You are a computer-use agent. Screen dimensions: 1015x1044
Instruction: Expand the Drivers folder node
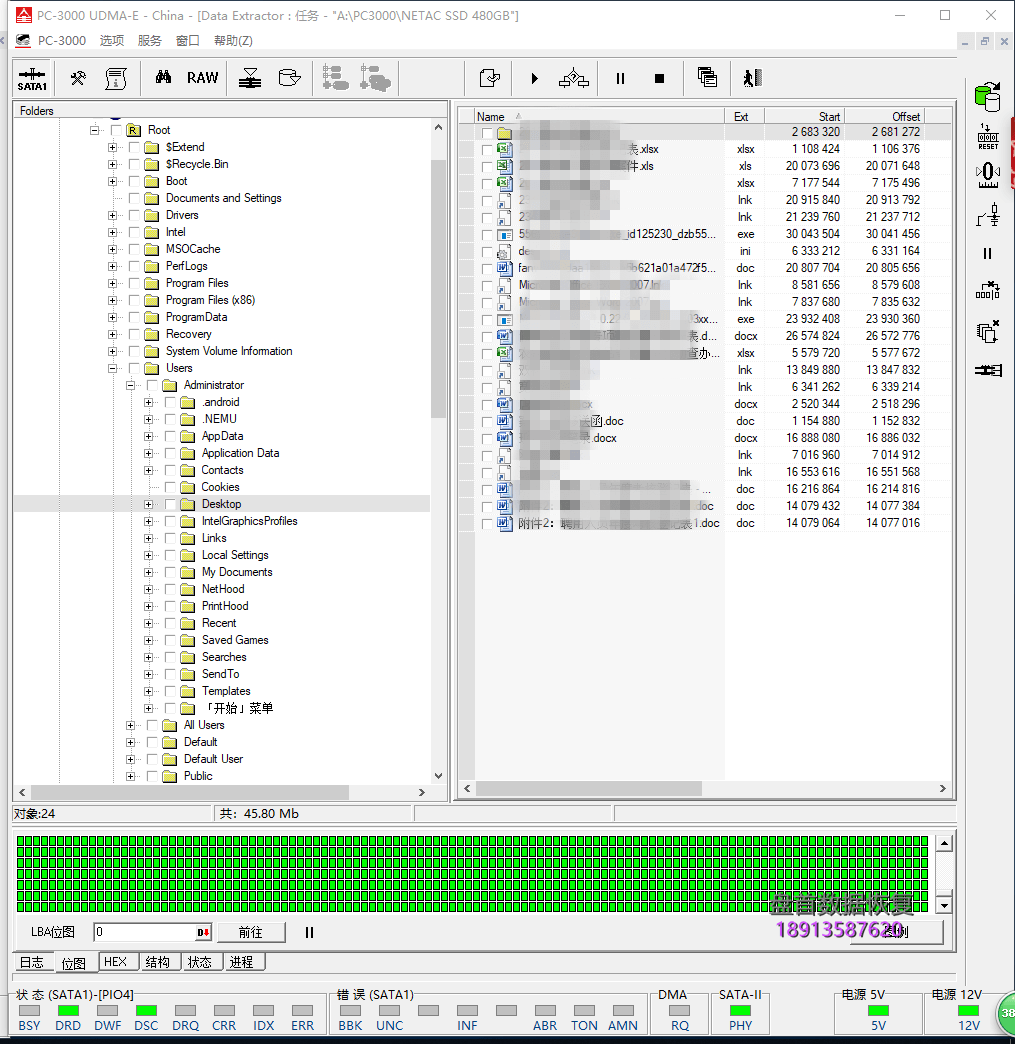click(113, 215)
